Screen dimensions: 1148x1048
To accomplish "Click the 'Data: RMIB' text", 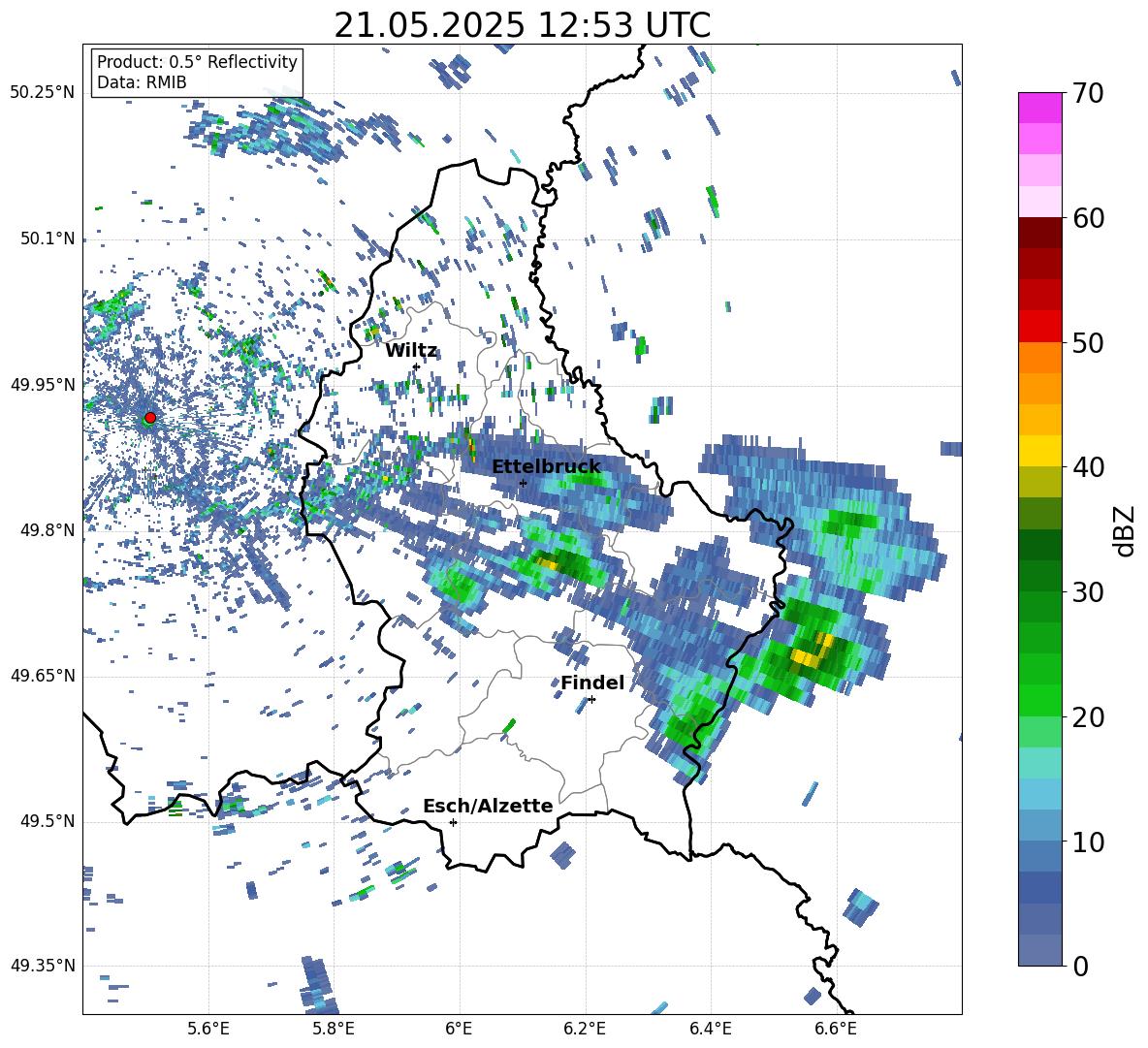I will tap(142, 82).
